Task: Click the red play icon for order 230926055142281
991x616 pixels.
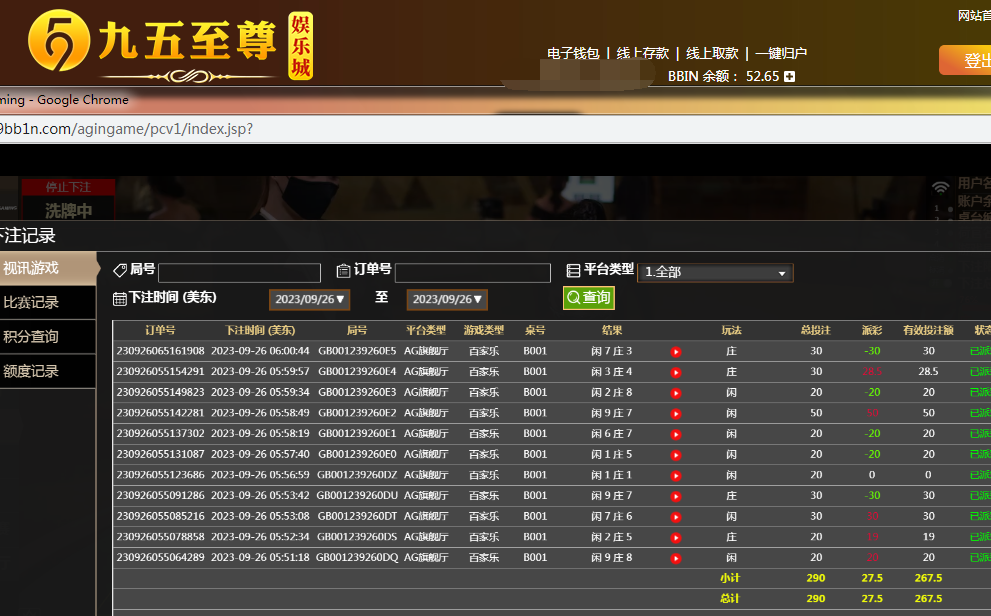Action: coord(676,414)
